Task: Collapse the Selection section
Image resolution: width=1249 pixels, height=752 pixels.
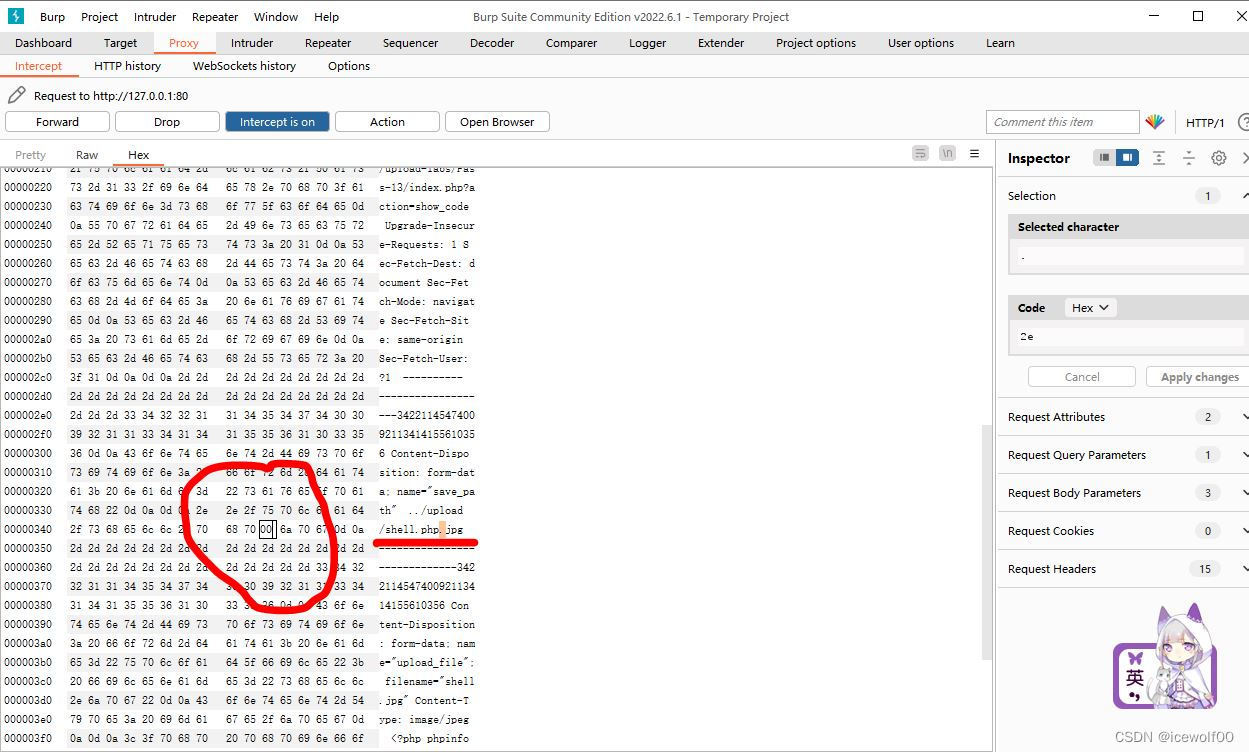Action: click(x=1245, y=196)
